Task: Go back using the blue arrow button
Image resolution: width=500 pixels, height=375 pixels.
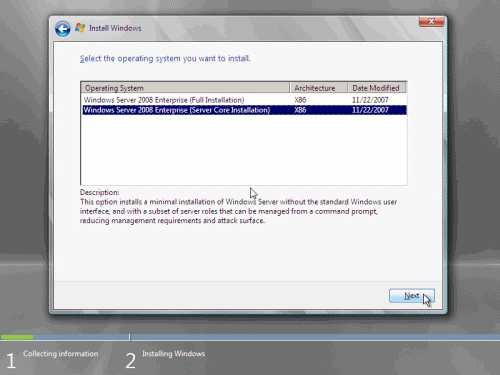Action: [63, 29]
